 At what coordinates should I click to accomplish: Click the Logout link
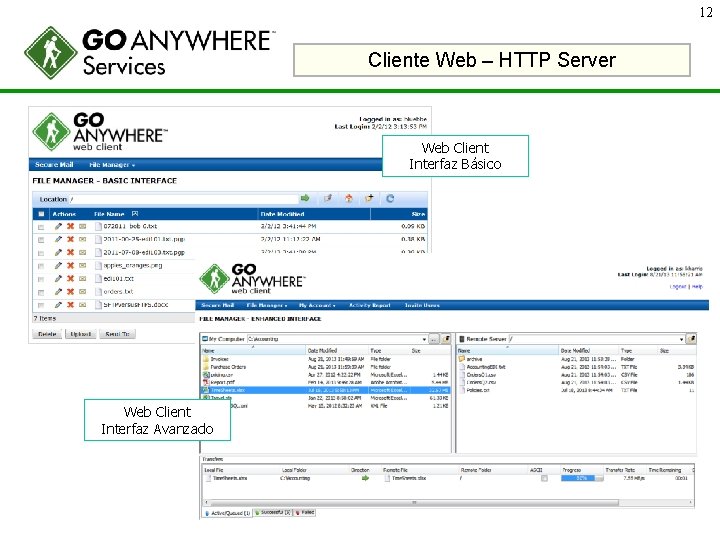[x=678, y=287]
